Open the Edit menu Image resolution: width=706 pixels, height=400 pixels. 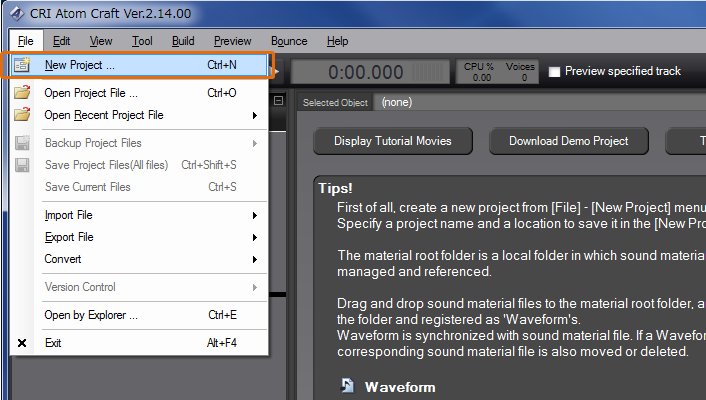(61, 41)
